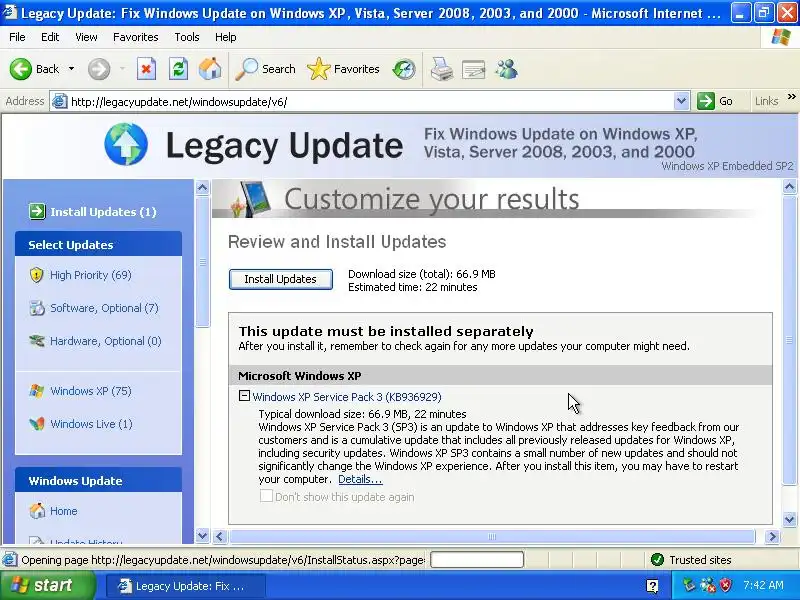The image size is (800, 600).
Task: Click the Print toolbar icon
Action: point(442,69)
